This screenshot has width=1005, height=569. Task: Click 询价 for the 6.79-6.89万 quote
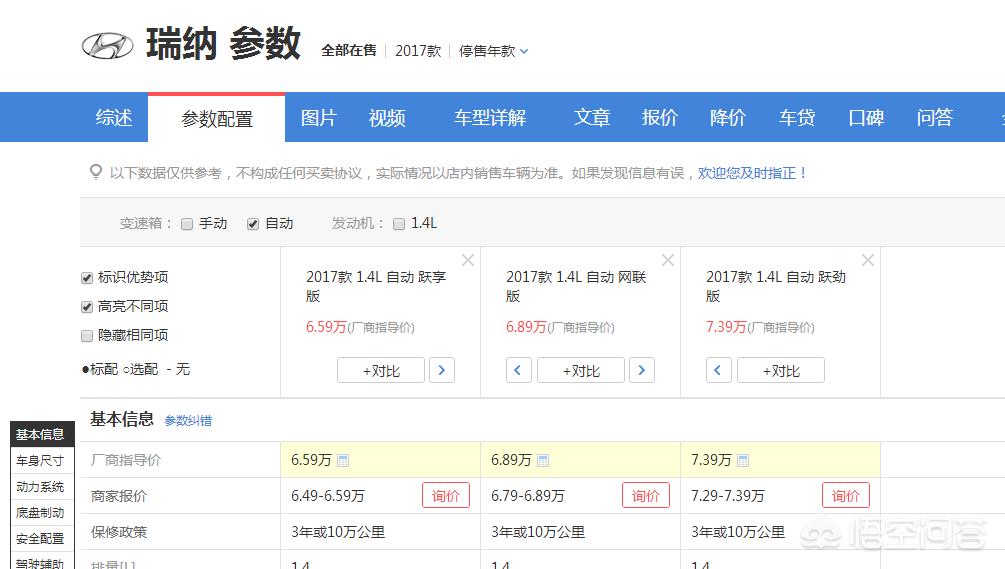(645, 495)
